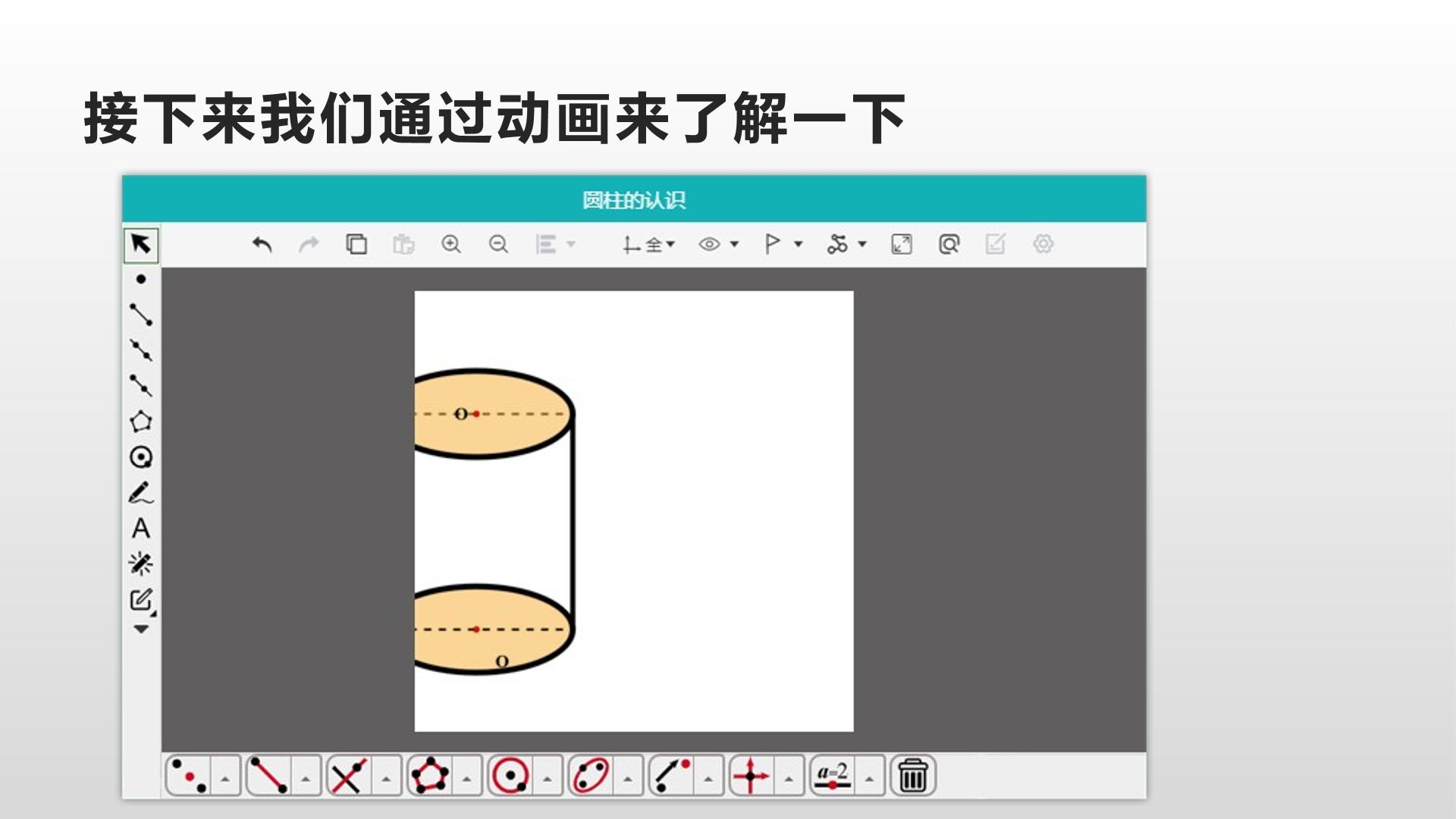Screen dimensions: 1456x819
Task: Click the red center point on top ellipse
Action: point(476,414)
